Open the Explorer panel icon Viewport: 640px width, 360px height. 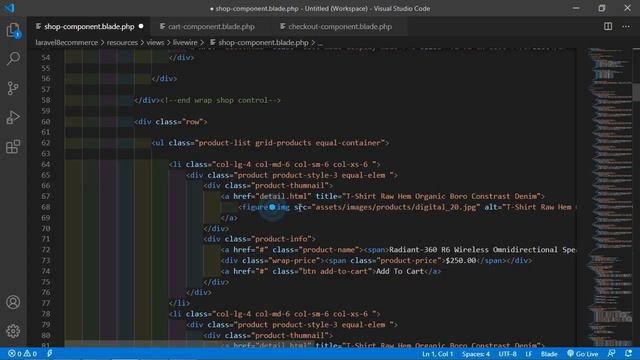click(13, 30)
